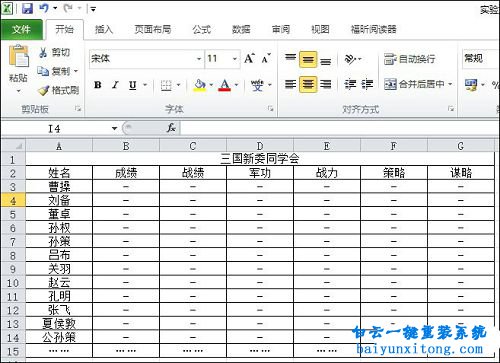Toggle Center horizontal alignment
The width and height of the screenshot is (500, 363).
pyautogui.click(x=308, y=84)
